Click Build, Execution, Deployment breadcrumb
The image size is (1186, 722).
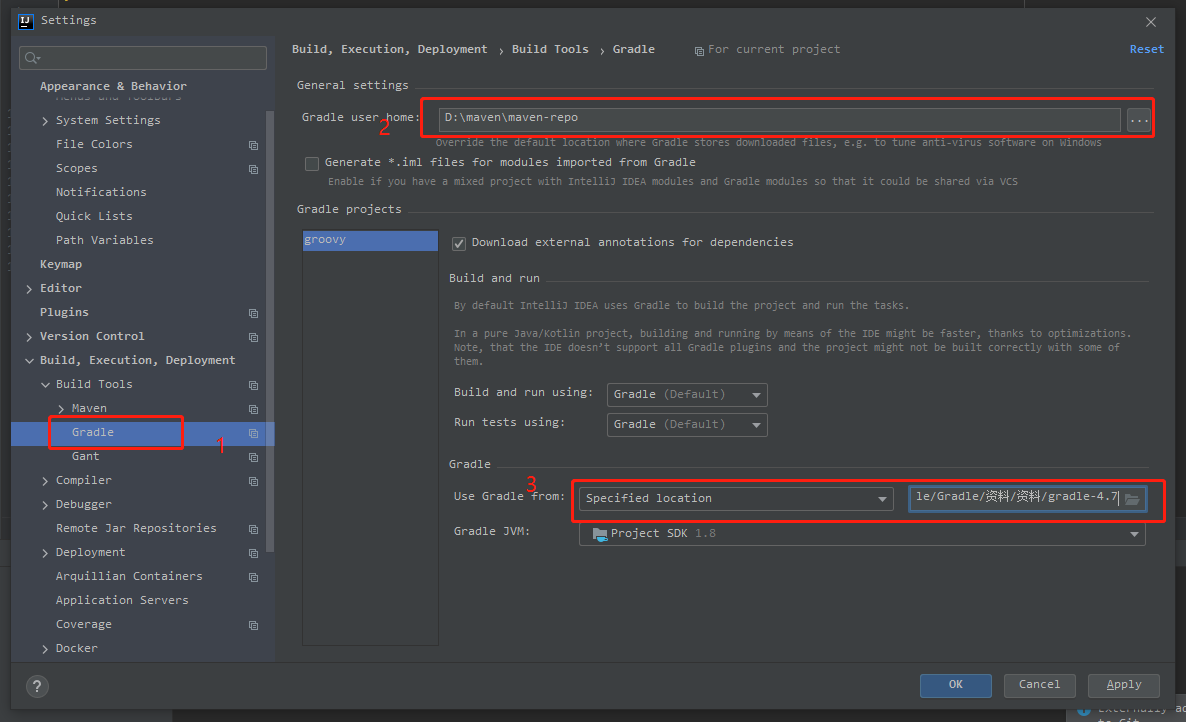pyautogui.click(x=390, y=49)
